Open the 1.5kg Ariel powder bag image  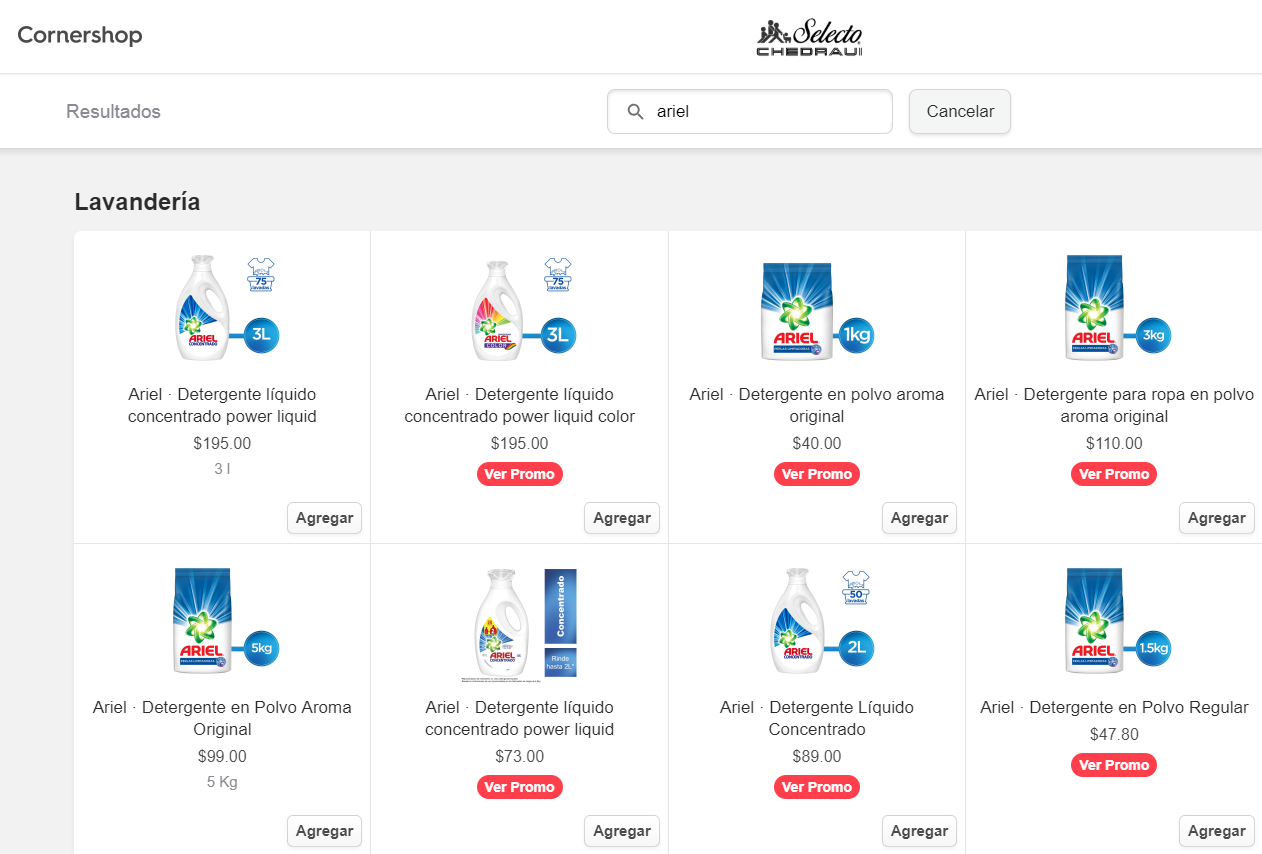tap(1114, 621)
